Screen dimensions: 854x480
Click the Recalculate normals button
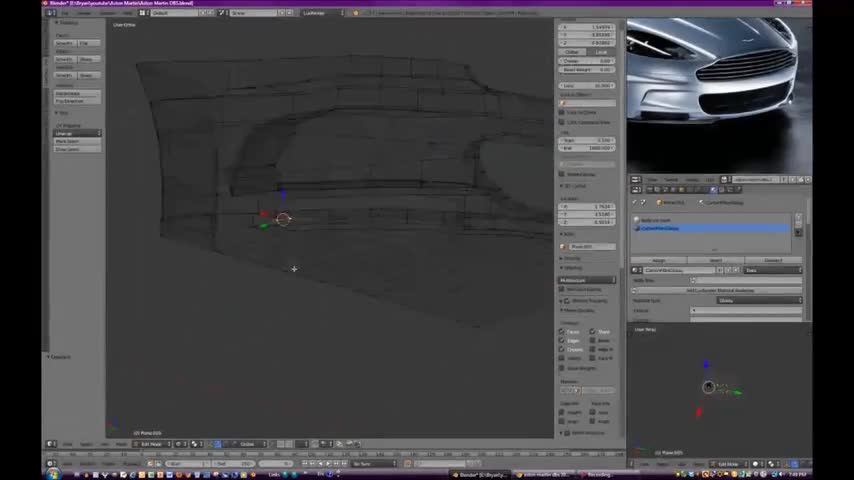77,94
